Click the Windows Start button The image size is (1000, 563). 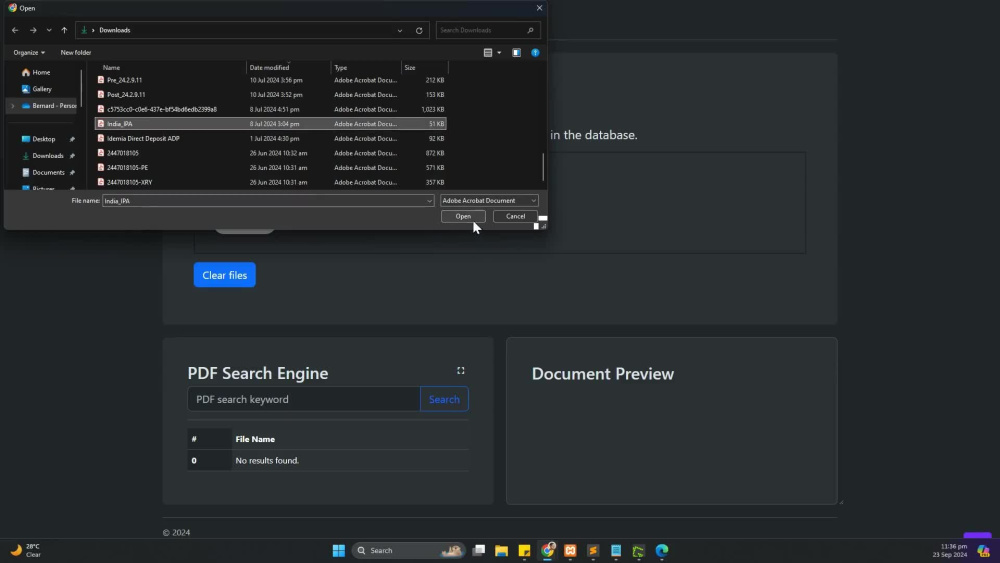tap(339, 550)
